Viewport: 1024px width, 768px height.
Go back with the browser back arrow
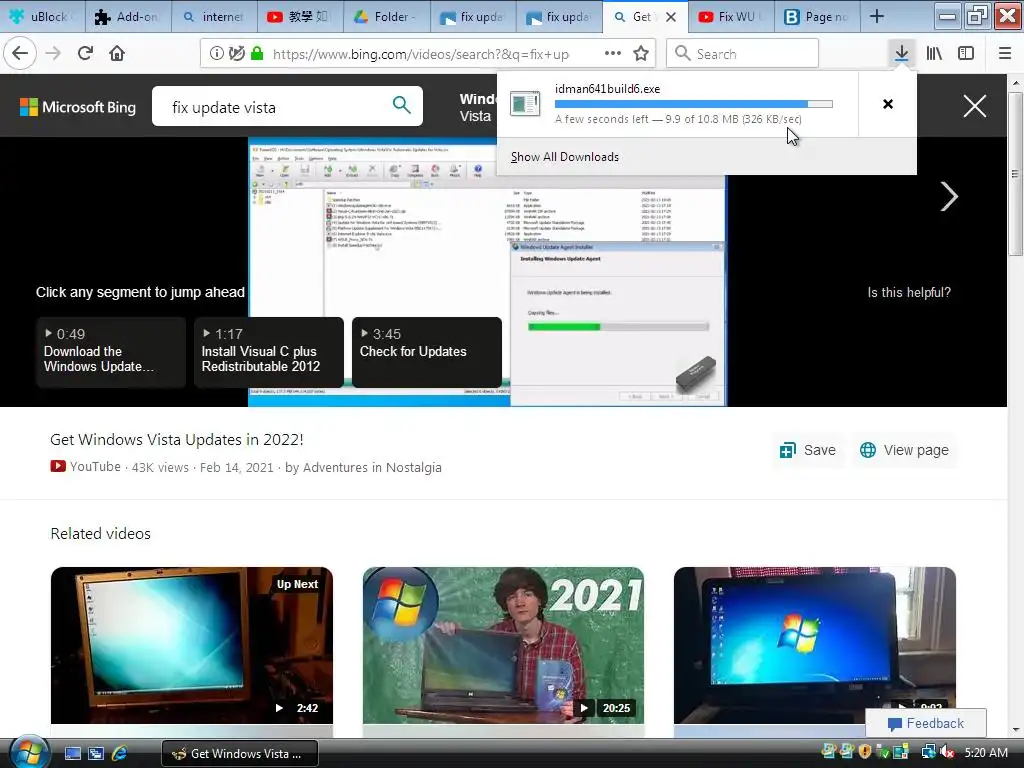[x=20, y=54]
